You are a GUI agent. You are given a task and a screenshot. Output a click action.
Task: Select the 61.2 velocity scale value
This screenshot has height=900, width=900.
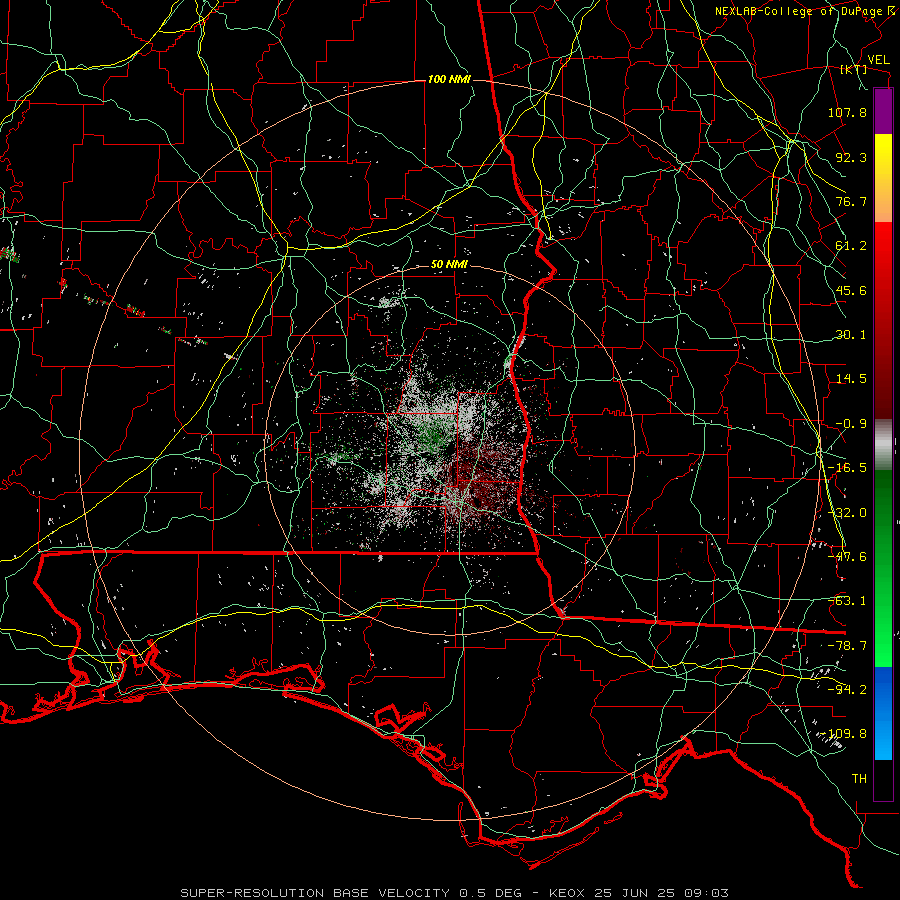pyautogui.click(x=851, y=246)
